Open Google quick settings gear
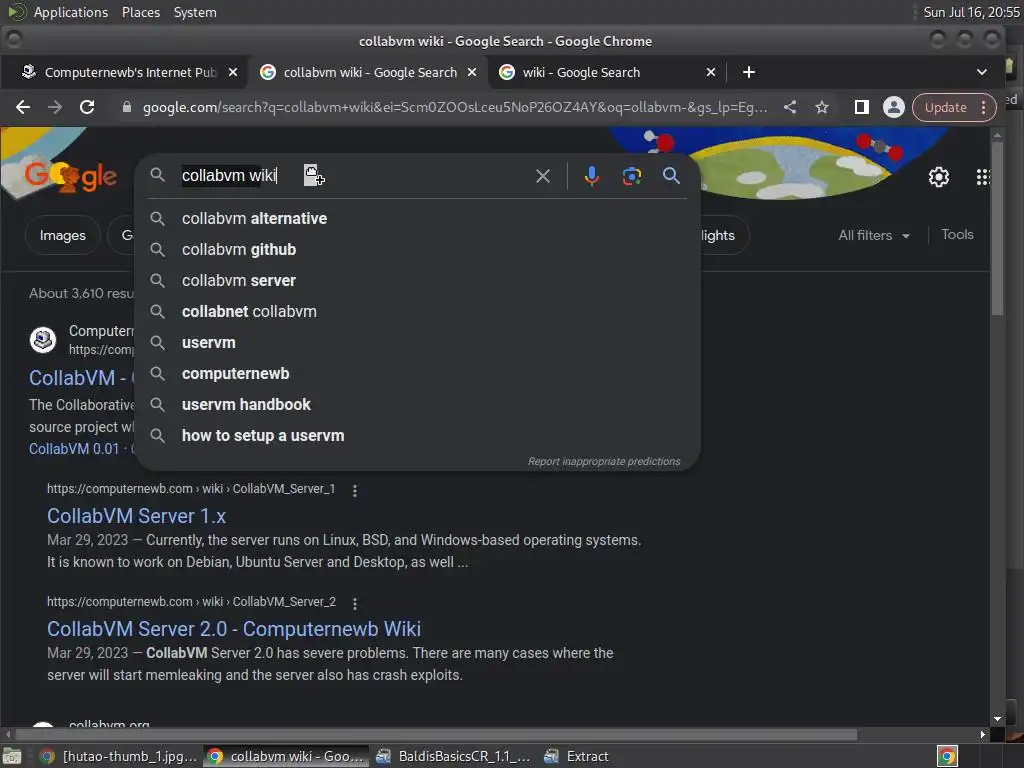The height and width of the screenshot is (768, 1024). click(x=938, y=176)
